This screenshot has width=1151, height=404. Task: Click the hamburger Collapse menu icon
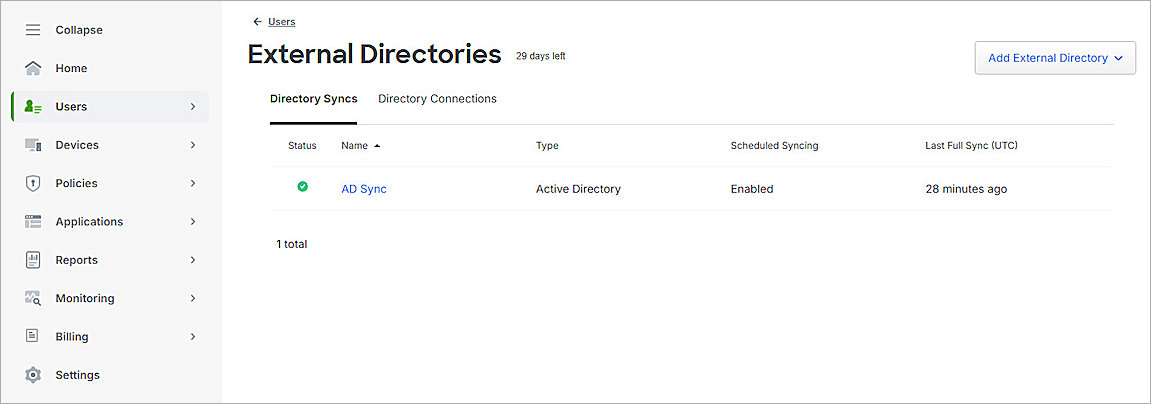pos(33,30)
